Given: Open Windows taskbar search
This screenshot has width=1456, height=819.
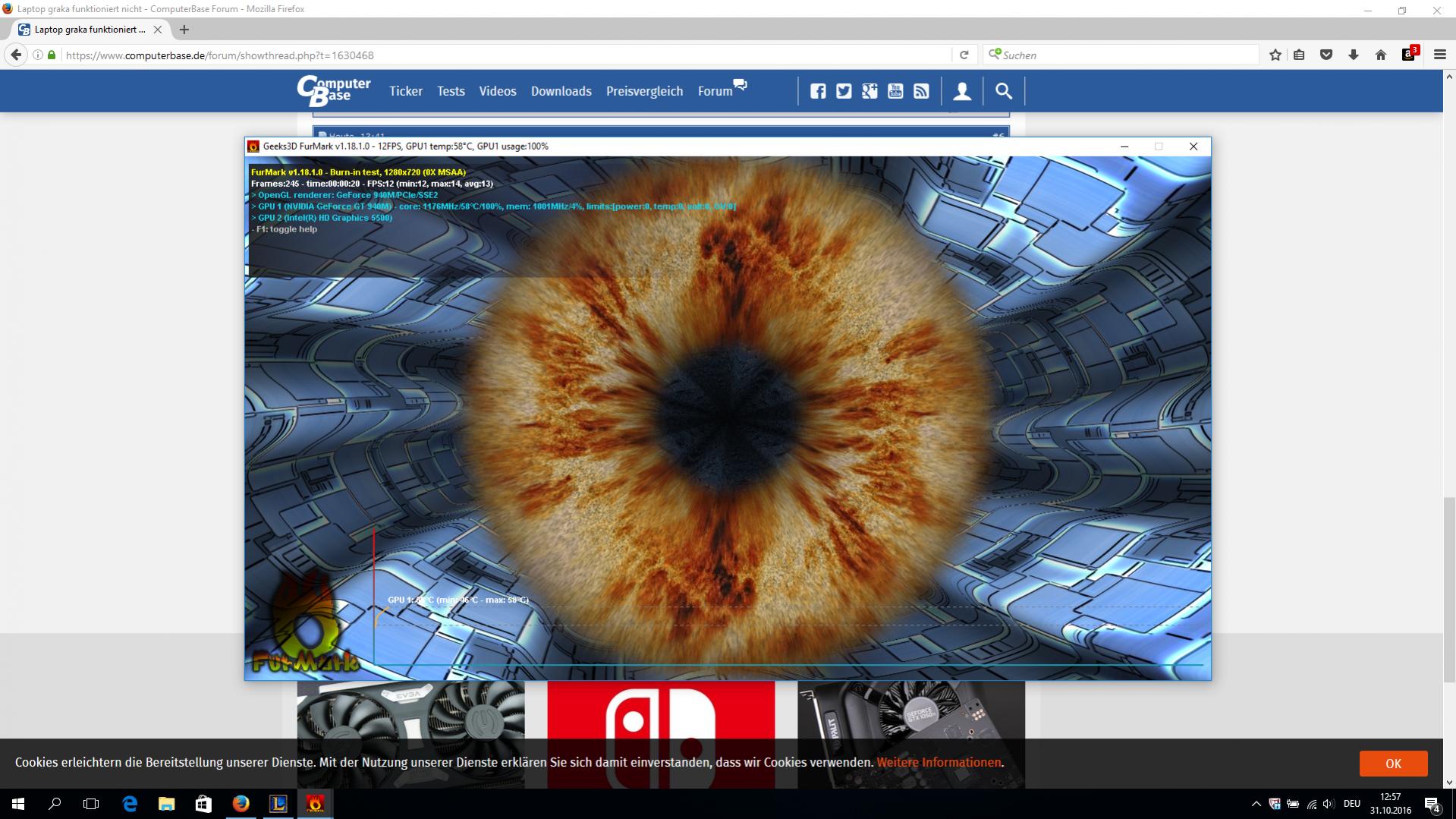Looking at the screenshot, I should (x=55, y=804).
